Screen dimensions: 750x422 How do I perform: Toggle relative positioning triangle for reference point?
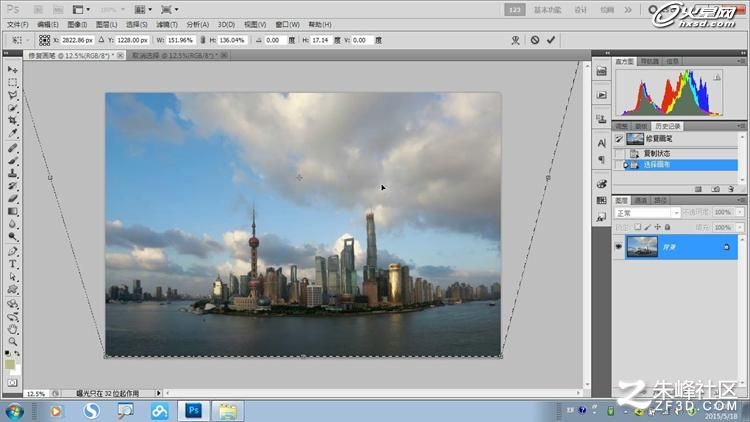point(101,40)
